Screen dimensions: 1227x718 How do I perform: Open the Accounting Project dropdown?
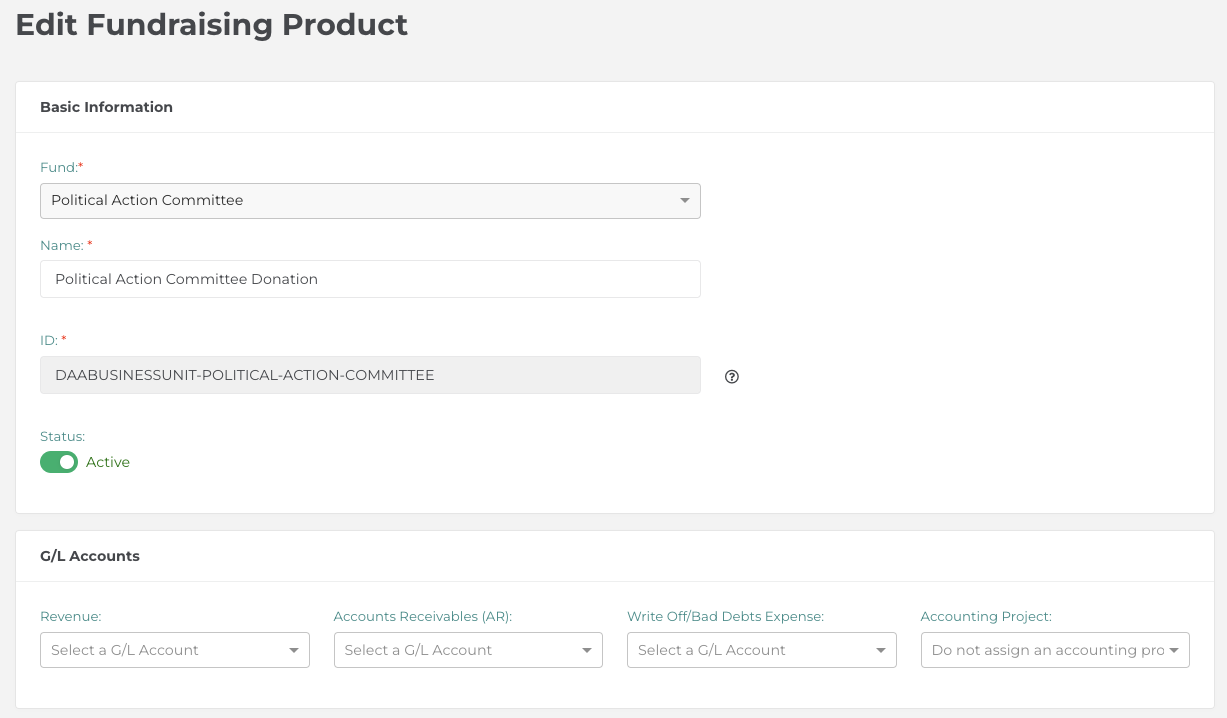(1055, 650)
